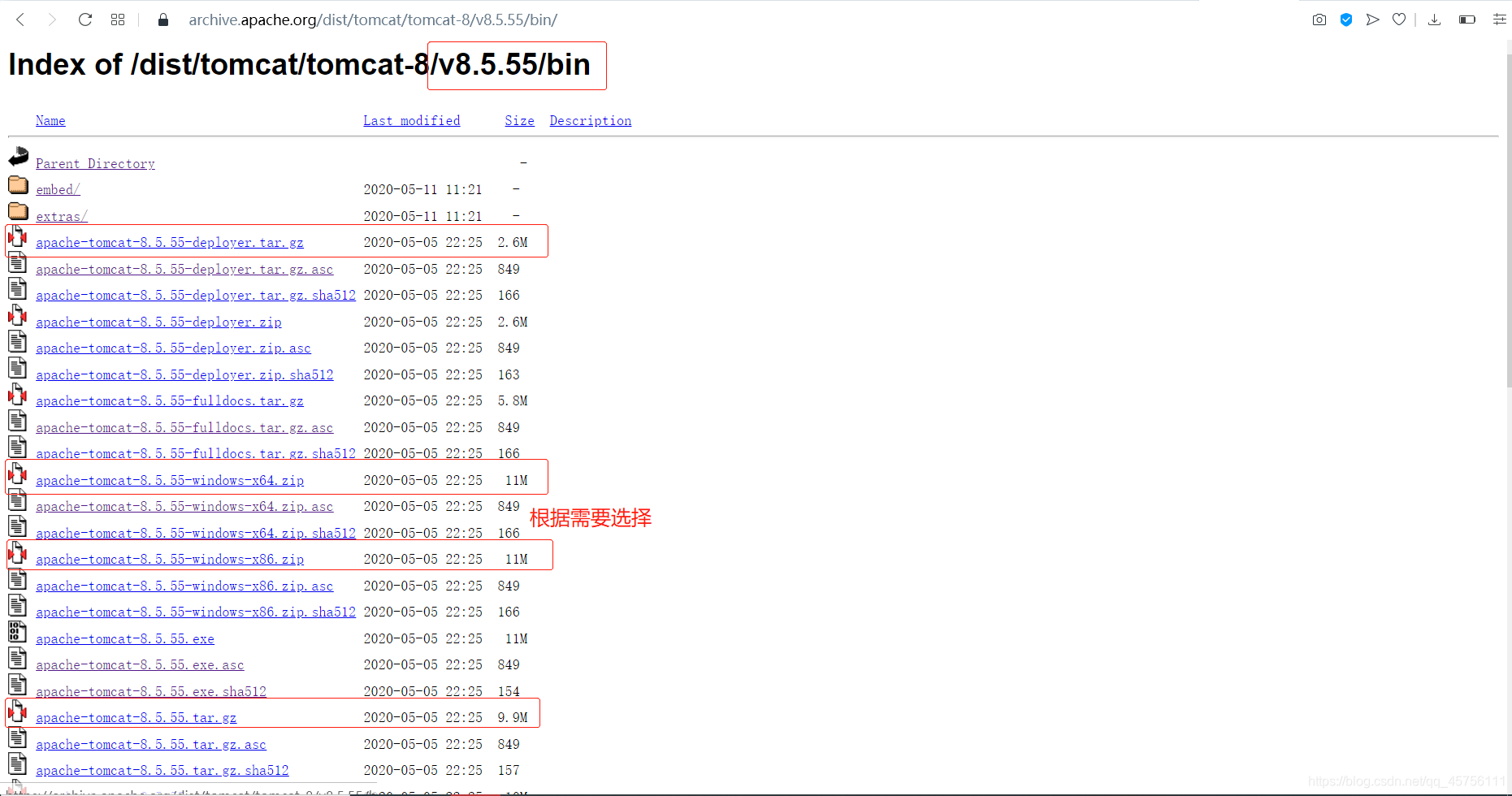The image size is (1512, 796).
Task: Click text file icon beside deployer.tar.gz.asc
Action: pyautogui.click(x=18, y=263)
